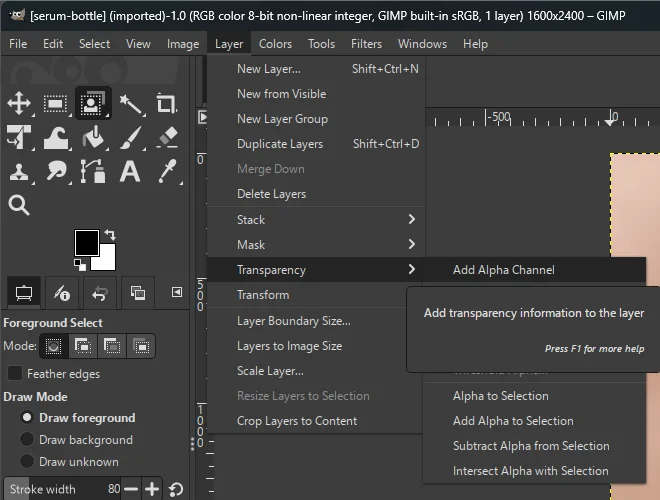Set mode to subtract from selection
This screenshot has height=500, width=660.
click(112, 346)
